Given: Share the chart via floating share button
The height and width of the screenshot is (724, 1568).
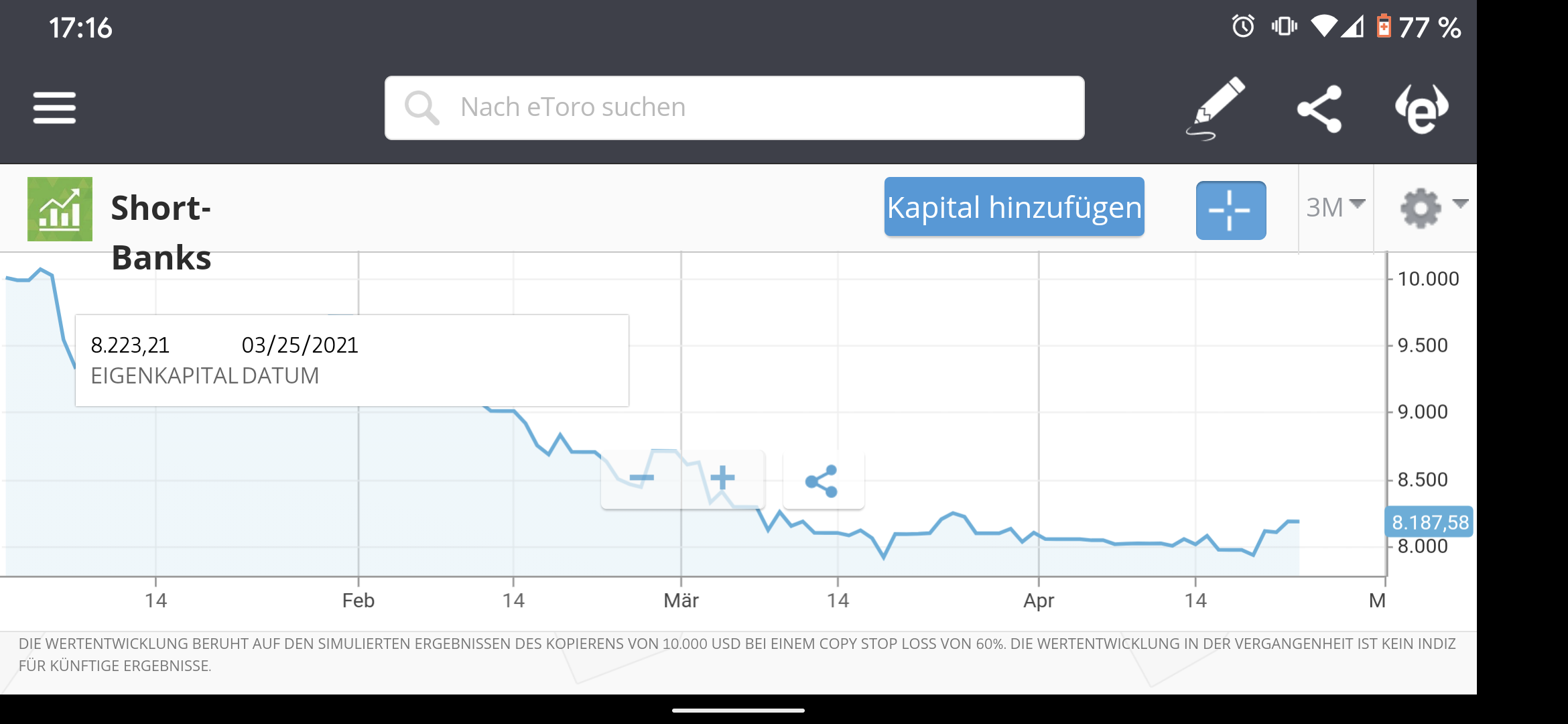Looking at the screenshot, I should coord(822,481).
